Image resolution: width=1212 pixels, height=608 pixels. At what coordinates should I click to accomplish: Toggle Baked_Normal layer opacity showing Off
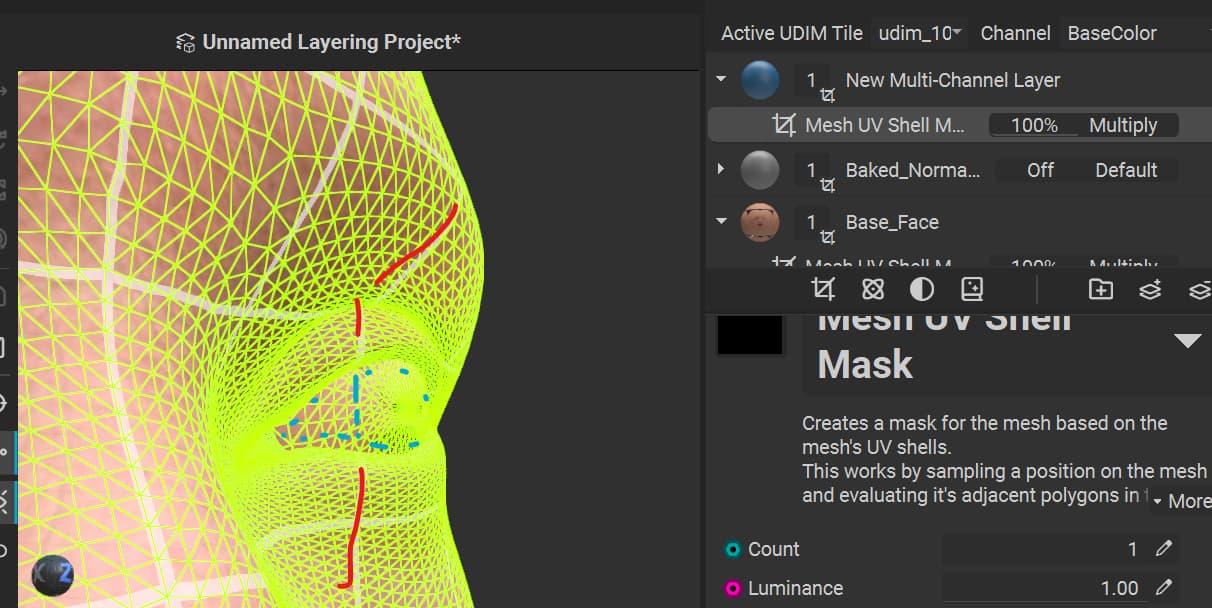tap(1040, 170)
